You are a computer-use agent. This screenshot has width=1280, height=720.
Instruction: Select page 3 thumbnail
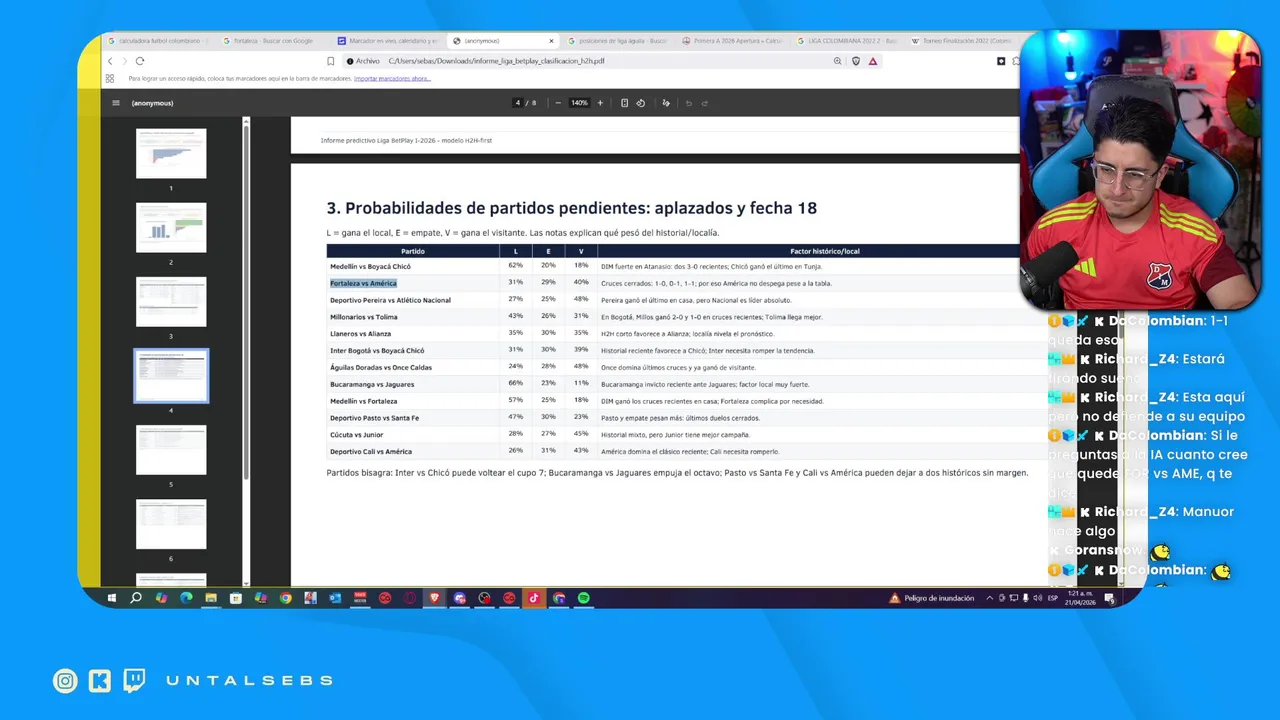(x=171, y=302)
